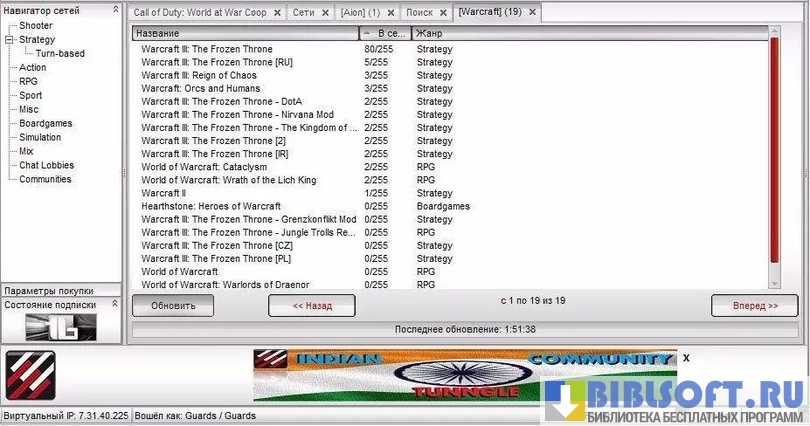Close the Поиск tab
This screenshot has height=426, width=810.
tap(444, 13)
